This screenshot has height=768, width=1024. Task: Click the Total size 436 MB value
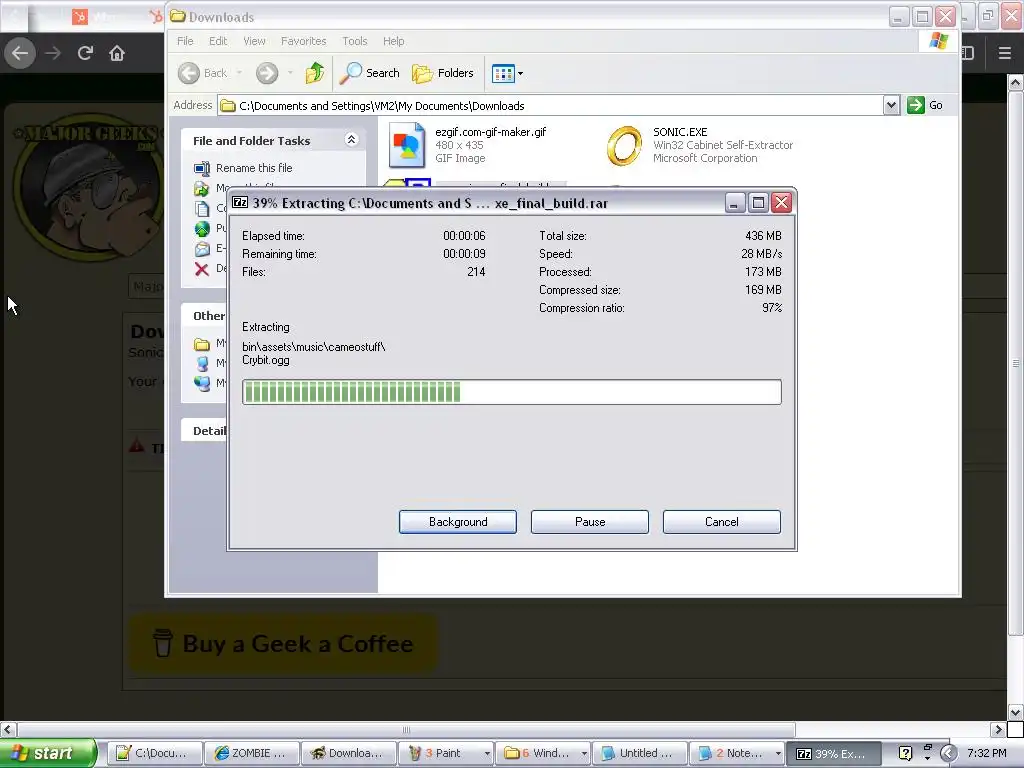click(763, 236)
